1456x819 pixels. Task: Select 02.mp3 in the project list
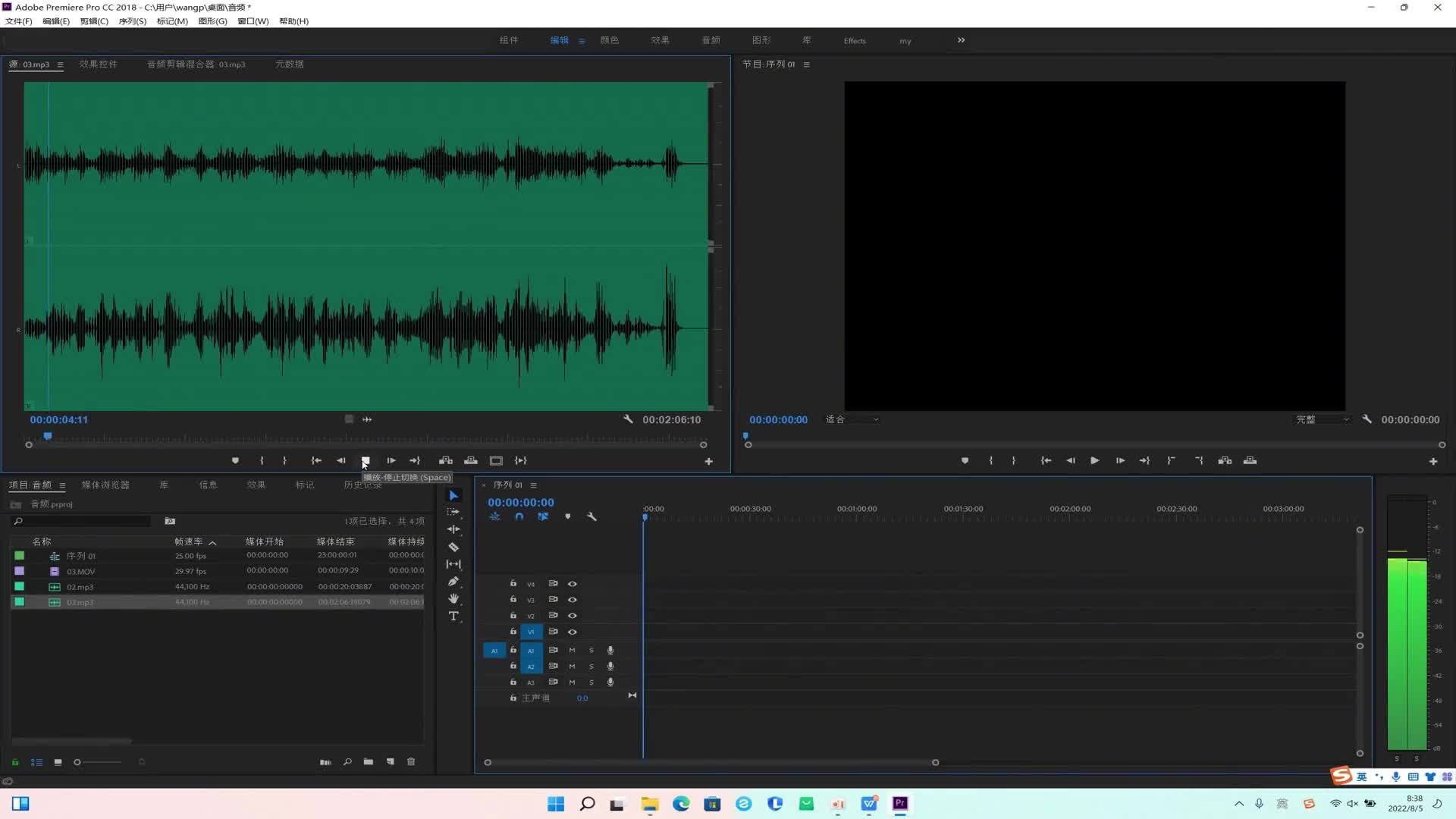pyautogui.click(x=80, y=587)
